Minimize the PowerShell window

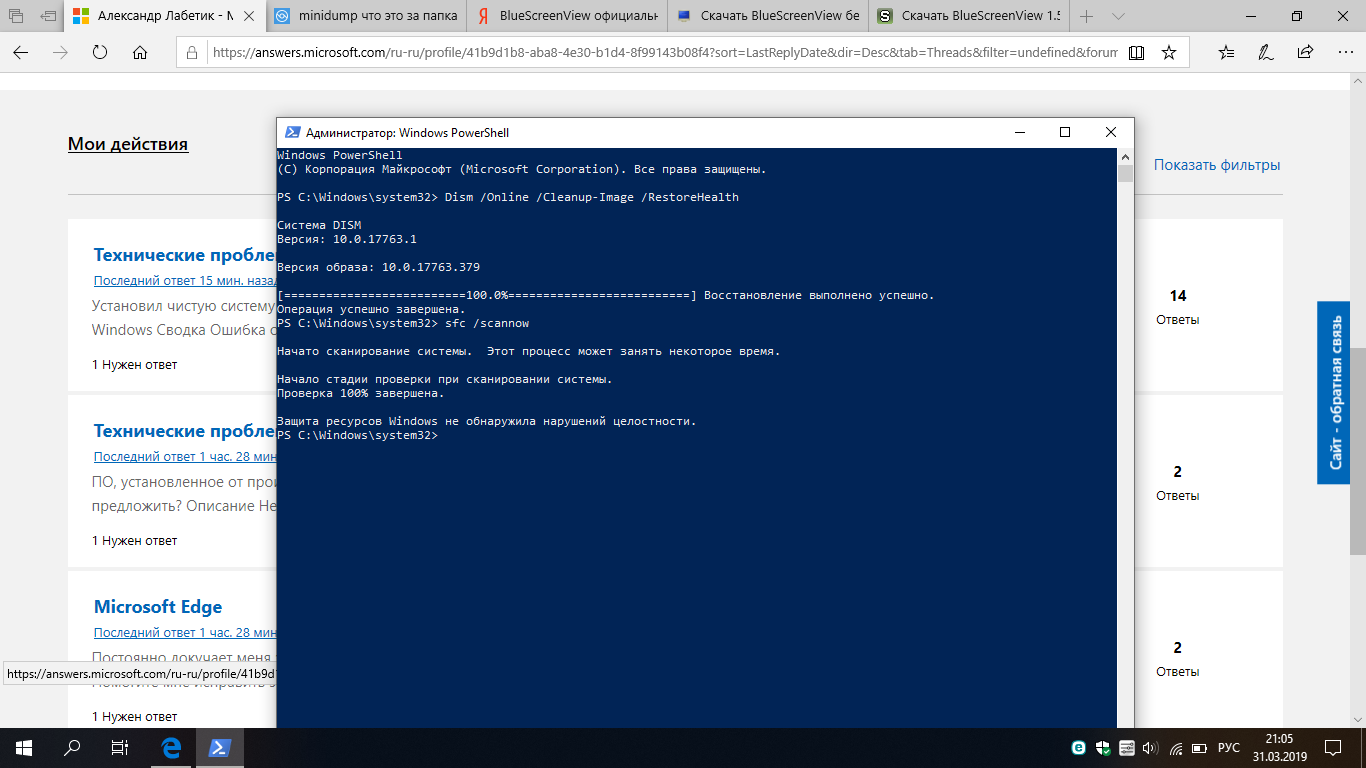coord(1019,132)
